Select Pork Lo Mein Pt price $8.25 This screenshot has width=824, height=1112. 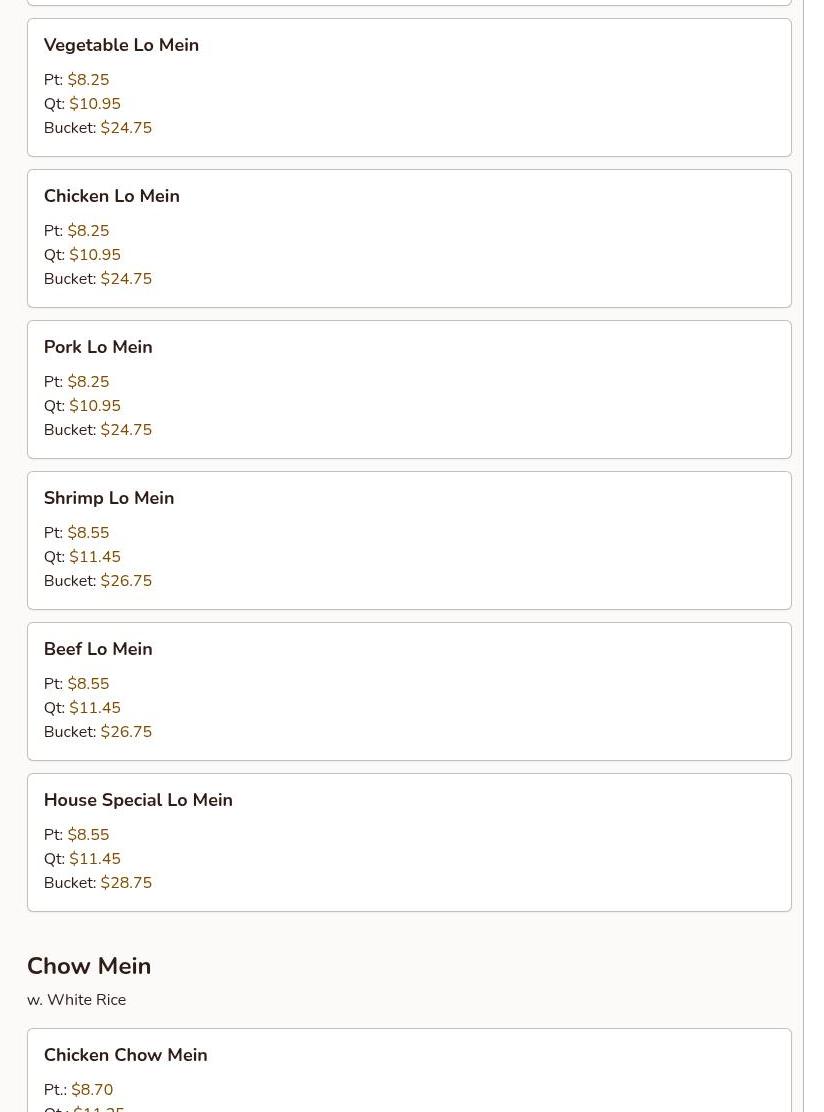(x=88, y=382)
